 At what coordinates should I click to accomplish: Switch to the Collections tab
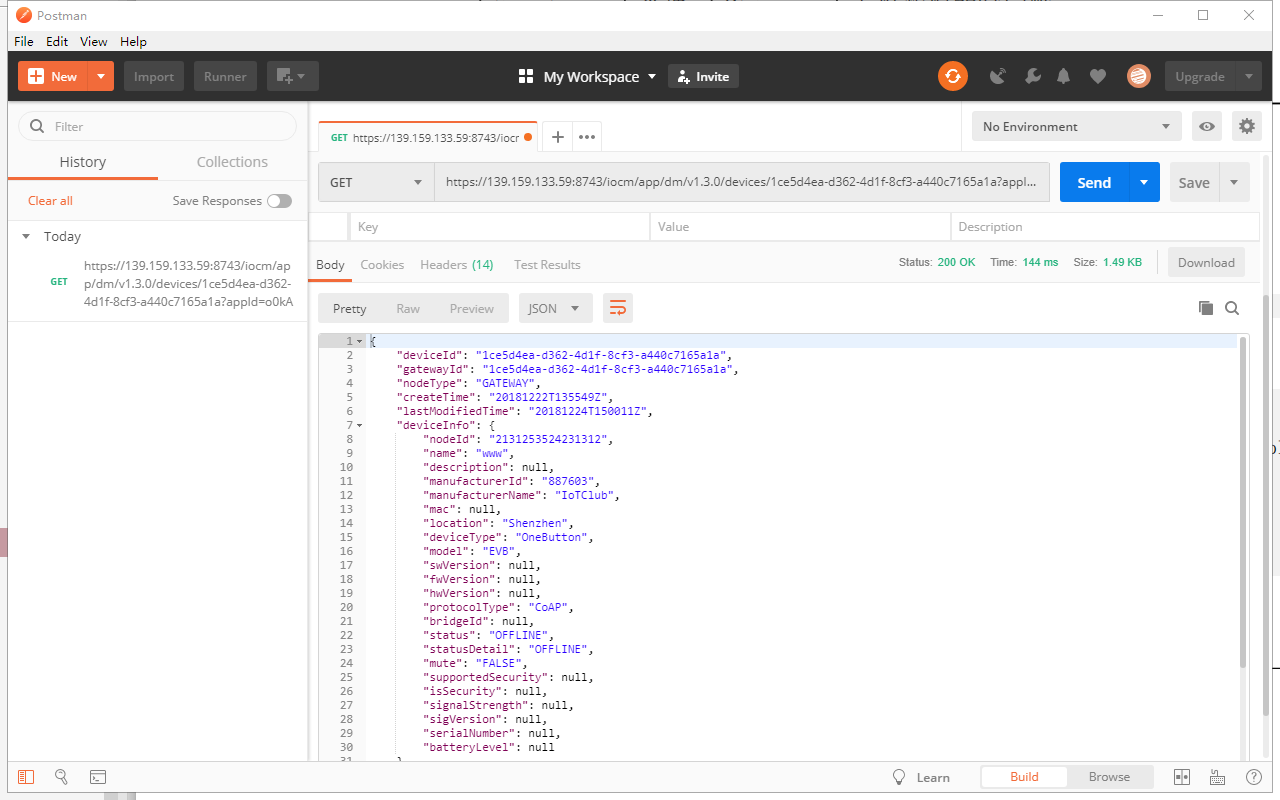click(232, 162)
